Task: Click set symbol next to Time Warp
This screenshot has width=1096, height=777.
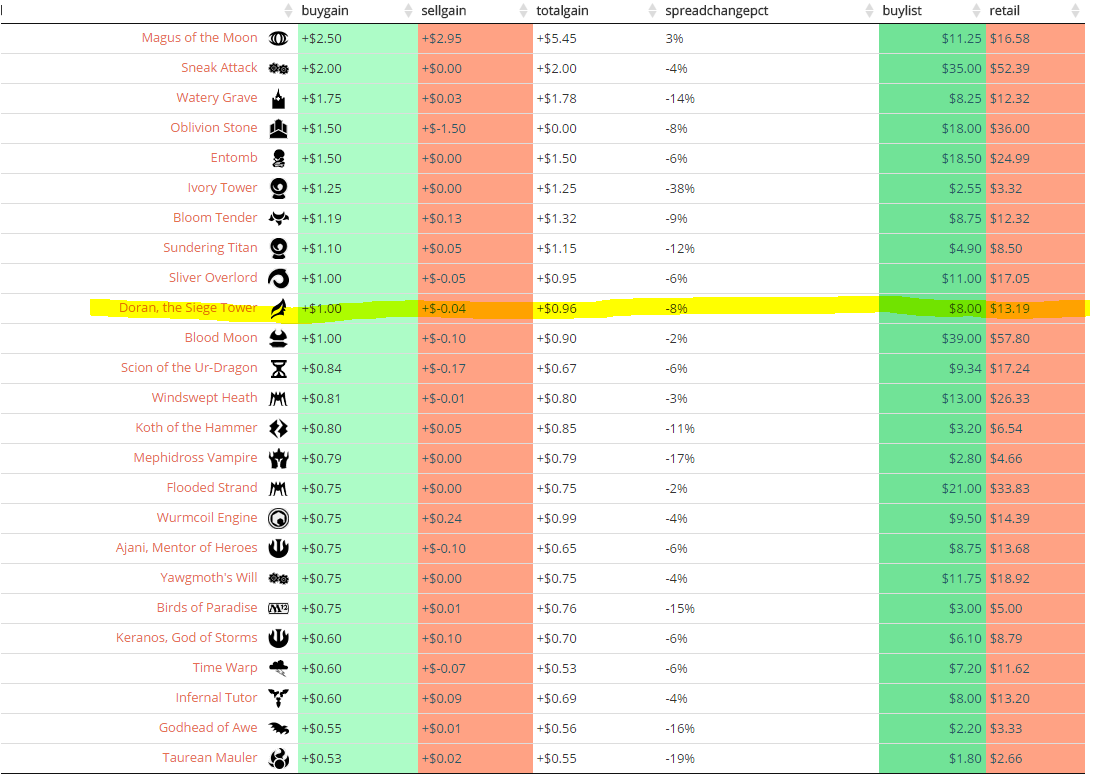Action: coord(278,668)
